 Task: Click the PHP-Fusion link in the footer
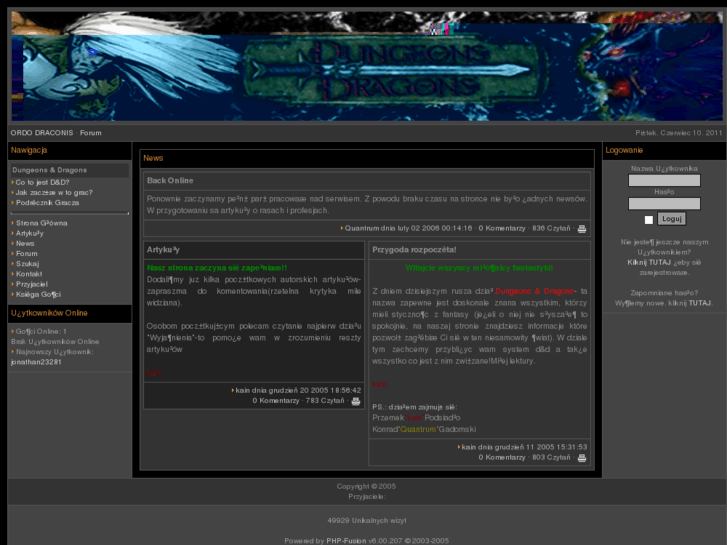pos(346,541)
